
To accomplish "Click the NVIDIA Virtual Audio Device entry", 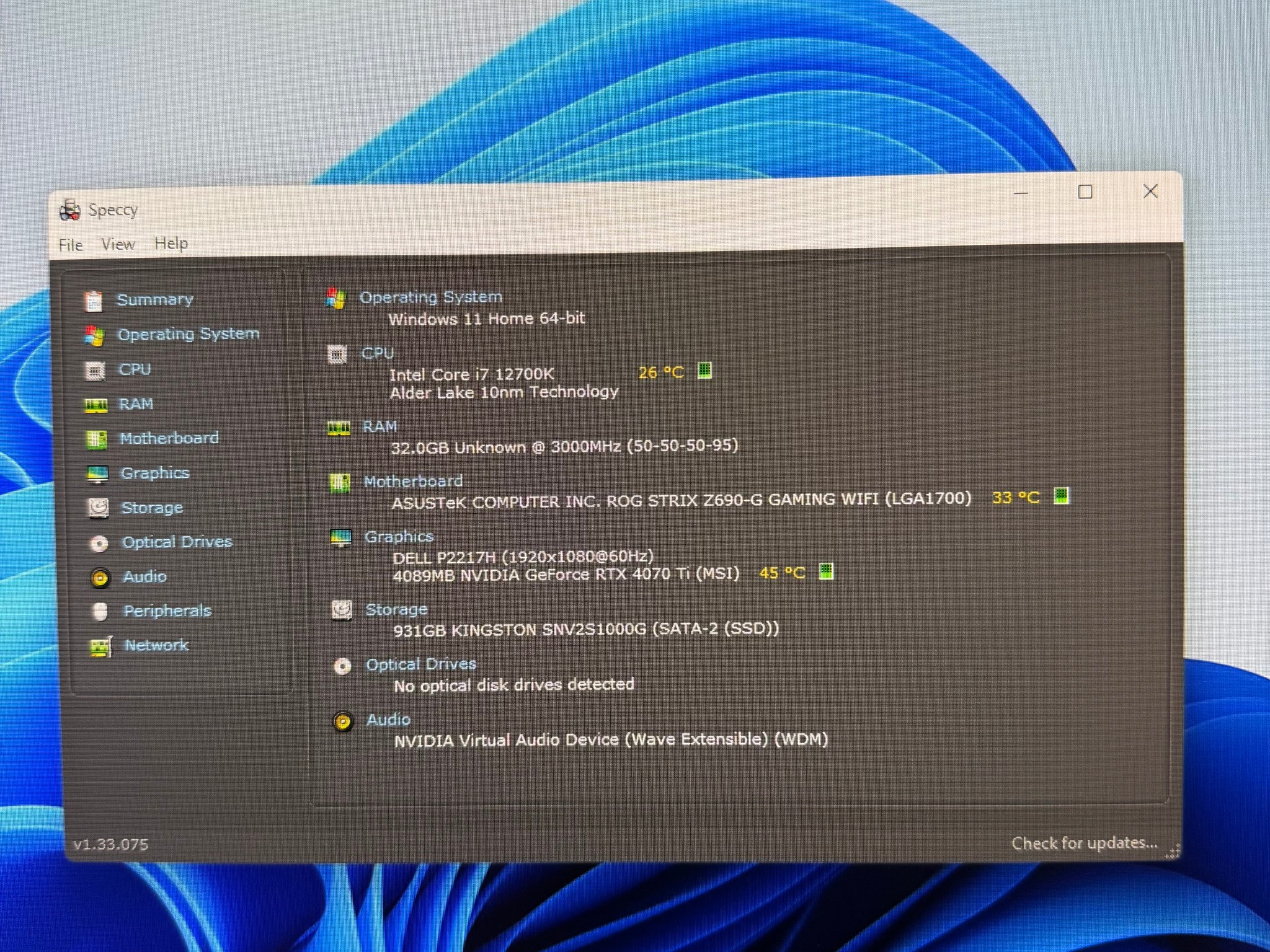I will (611, 740).
